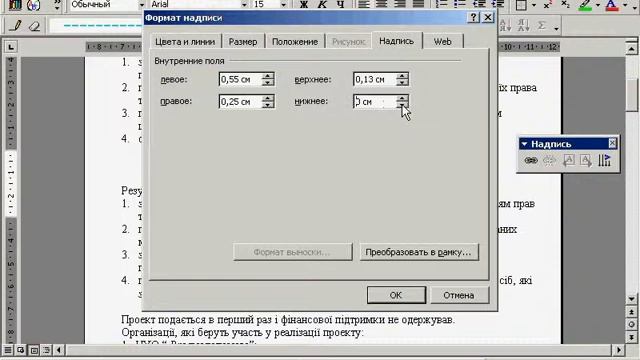Open the tables toolbar options arrow

coord(556,28)
